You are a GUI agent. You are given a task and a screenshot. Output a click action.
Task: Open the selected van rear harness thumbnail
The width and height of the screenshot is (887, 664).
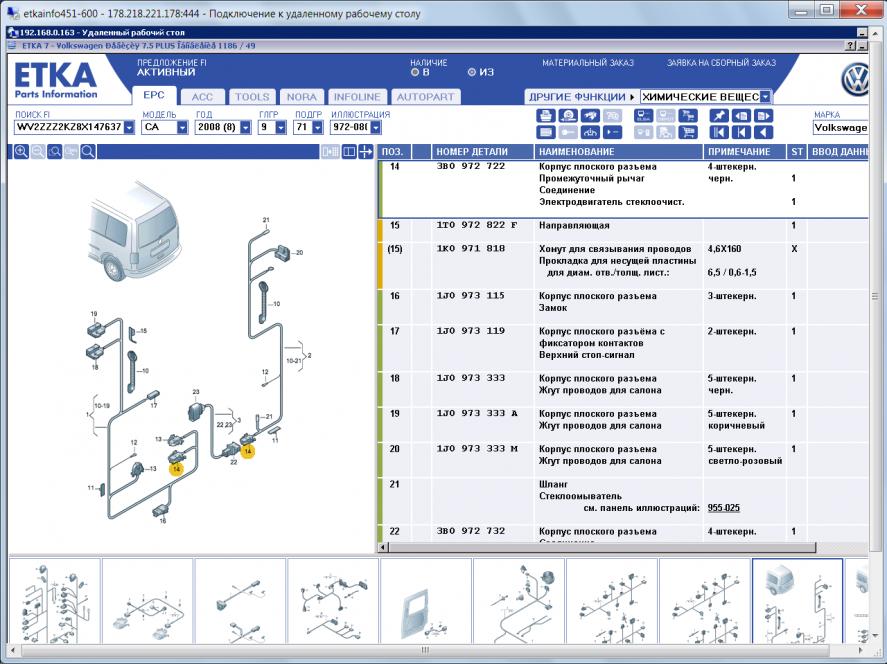click(x=797, y=601)
